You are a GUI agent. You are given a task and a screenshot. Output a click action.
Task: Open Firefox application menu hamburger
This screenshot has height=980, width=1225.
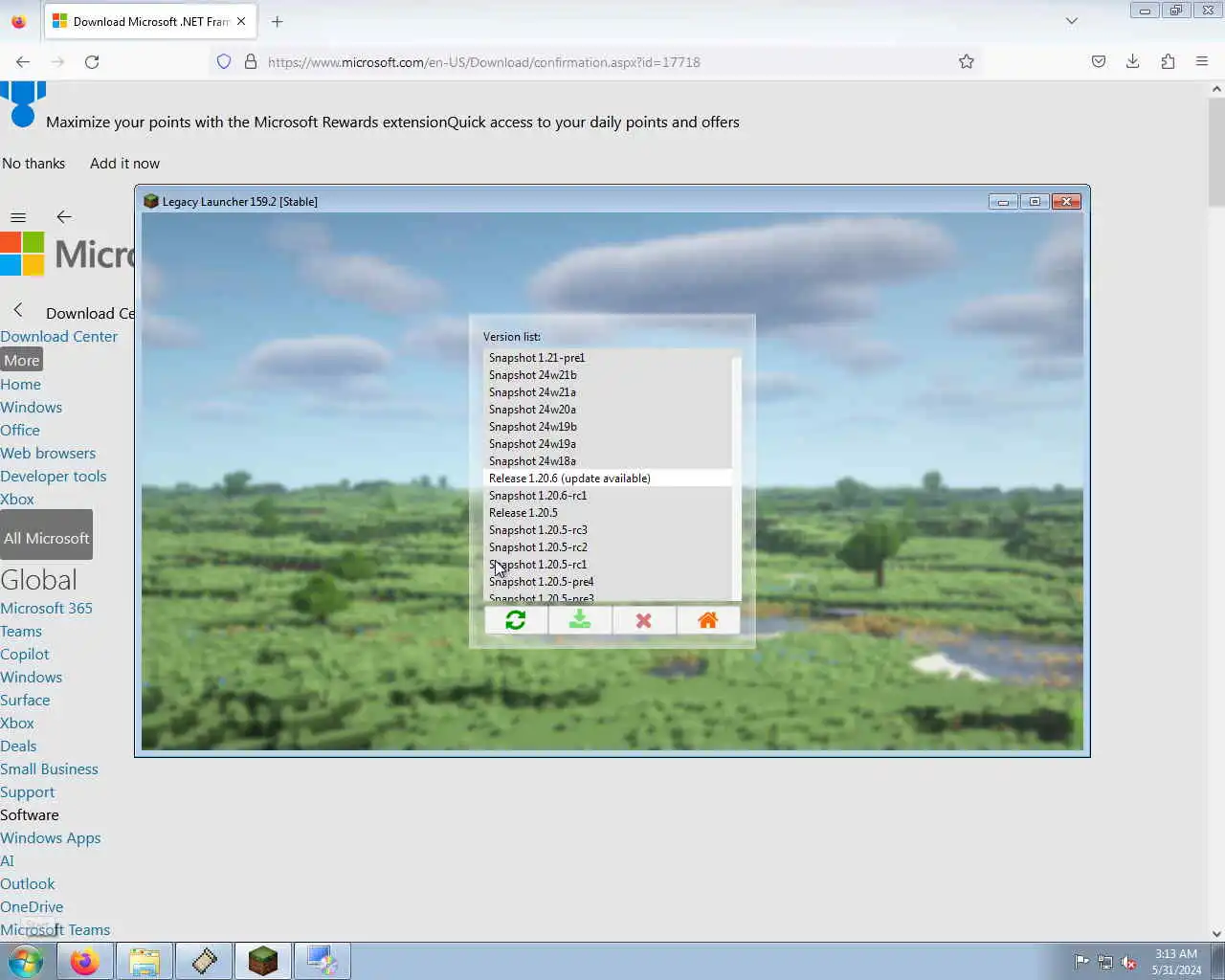click(1202, 61)
